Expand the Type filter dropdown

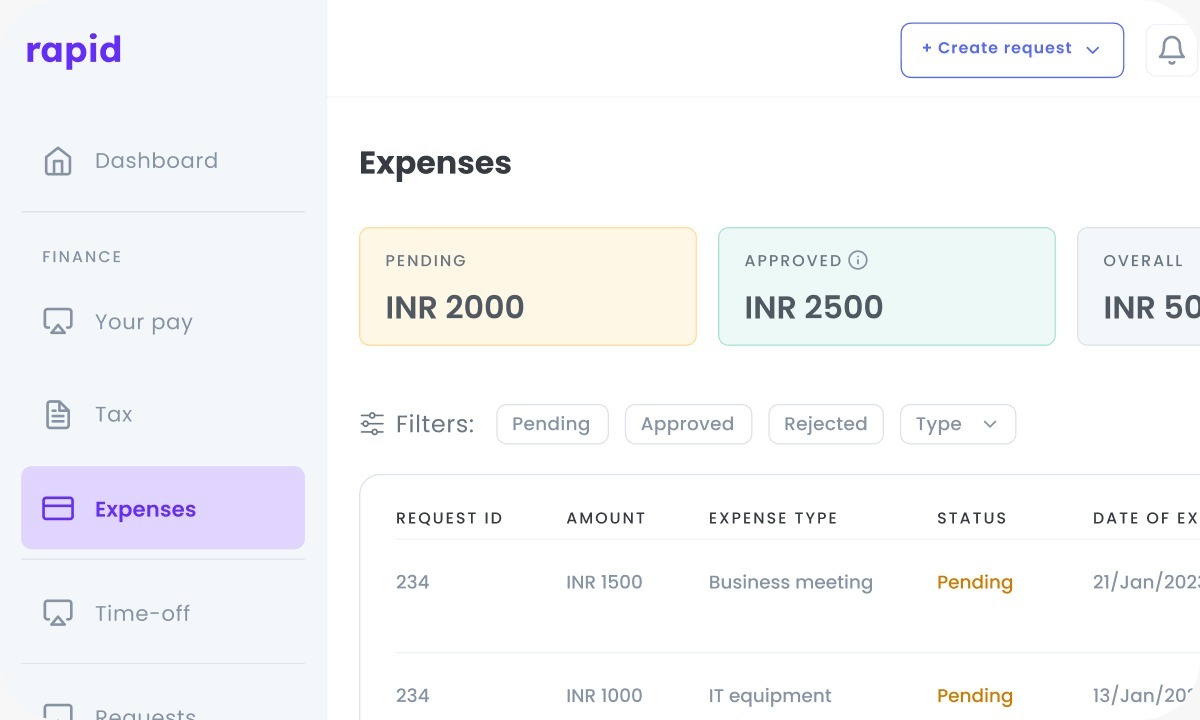(x=957, y=424)
